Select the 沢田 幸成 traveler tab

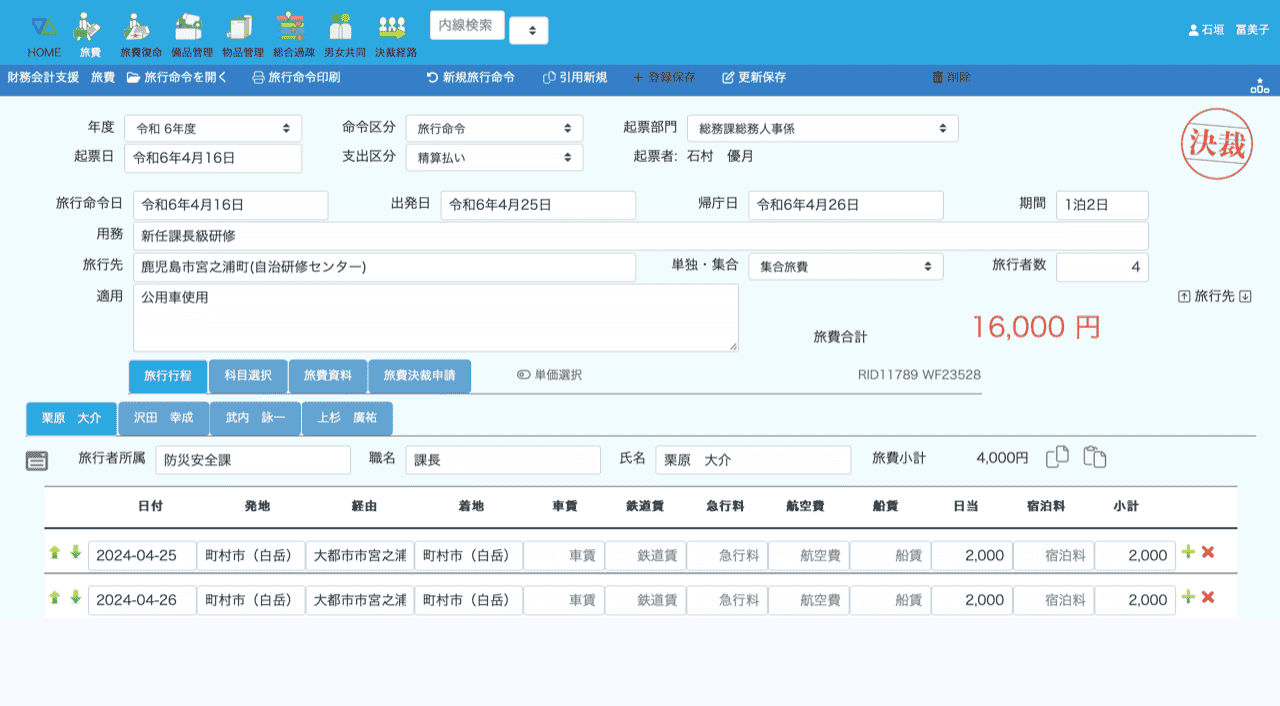[x=164, y=418]
